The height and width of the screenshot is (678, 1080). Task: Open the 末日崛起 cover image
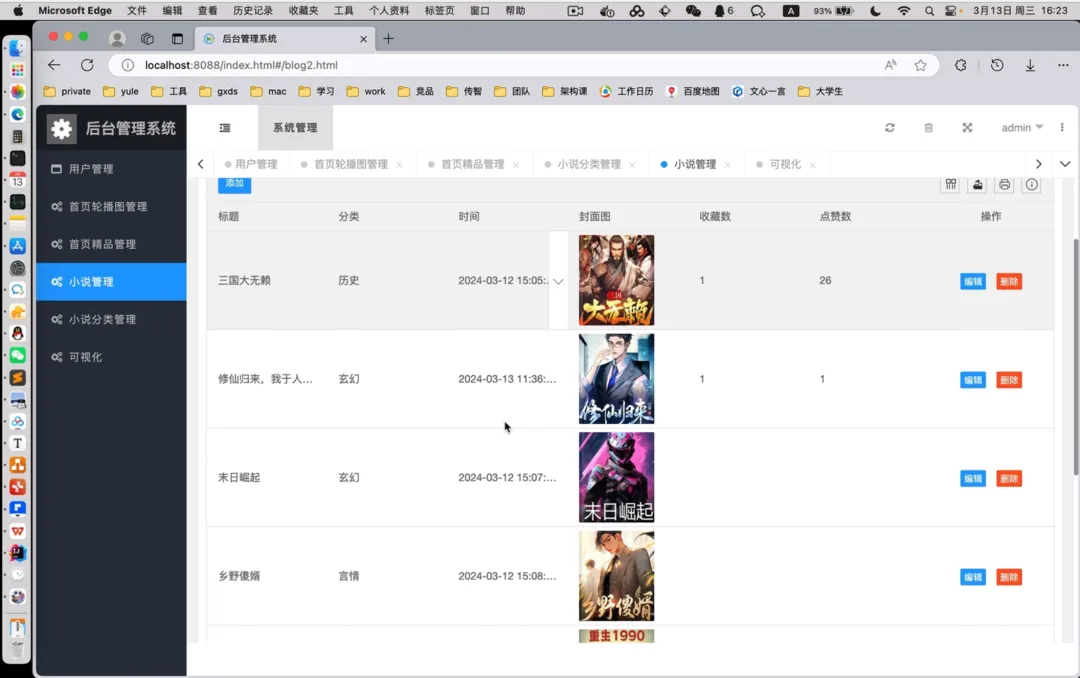tap(616, 477)
